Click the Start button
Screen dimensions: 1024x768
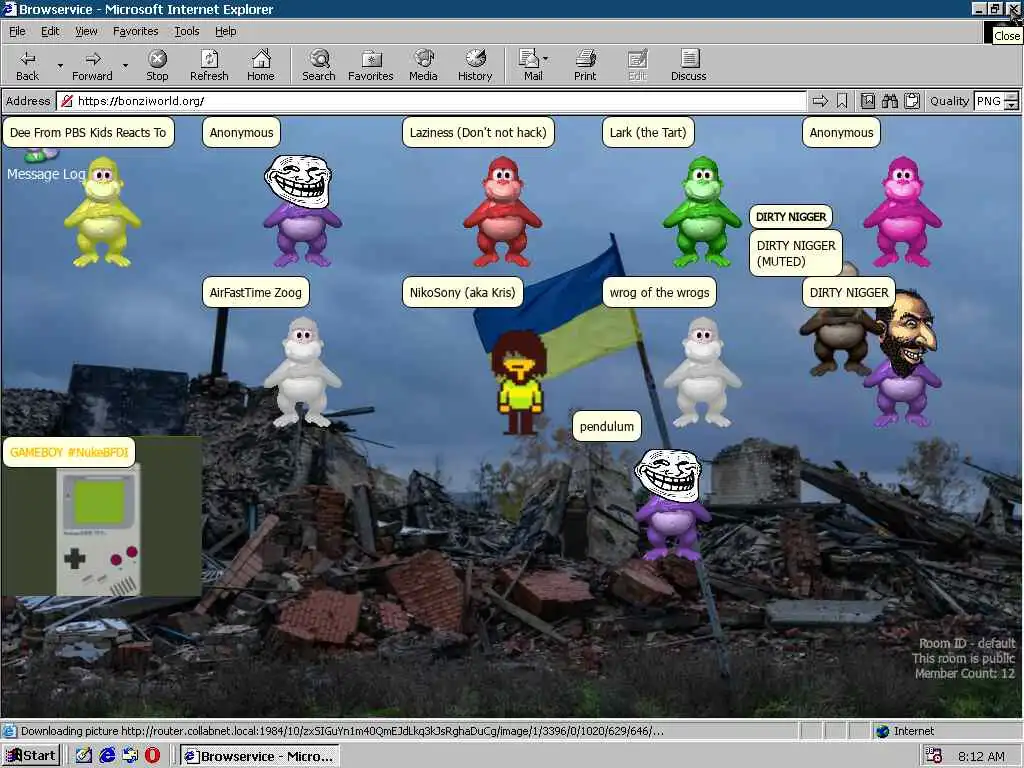coord(31,756)
